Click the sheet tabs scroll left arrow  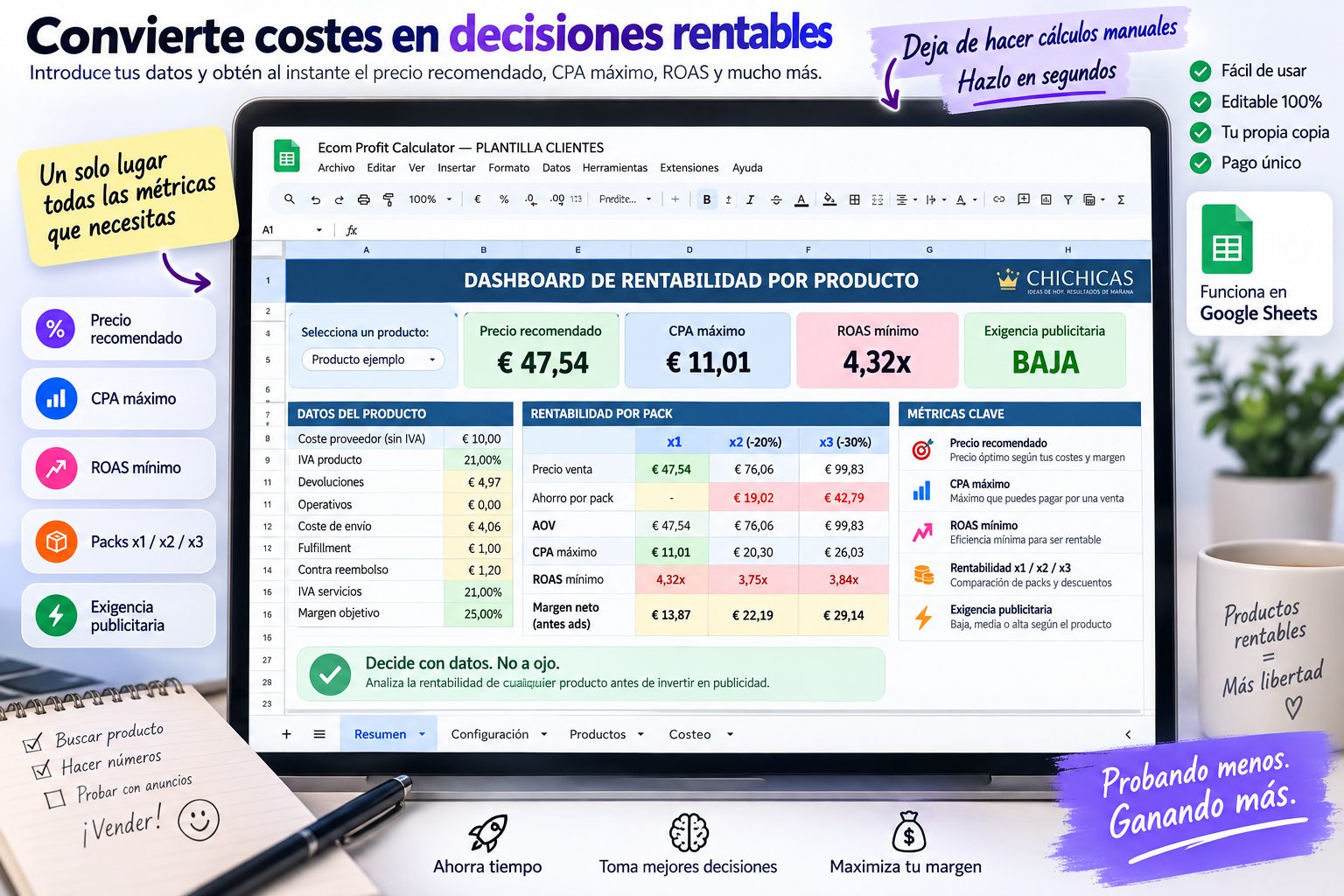(1128, 734)
